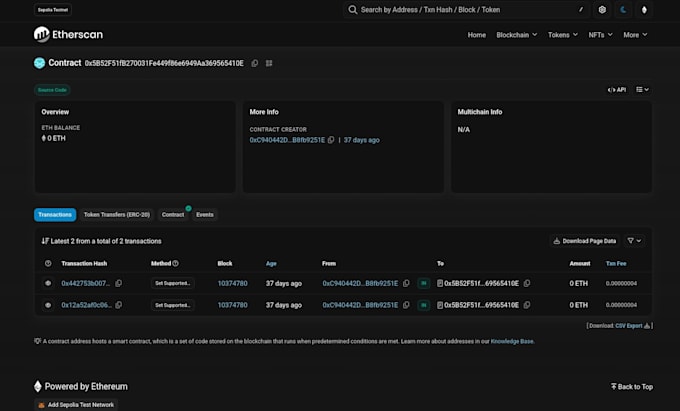Click the Source Code badge
Image resolution: width=680 pixels, height=411 pixels.
(52, 90)
